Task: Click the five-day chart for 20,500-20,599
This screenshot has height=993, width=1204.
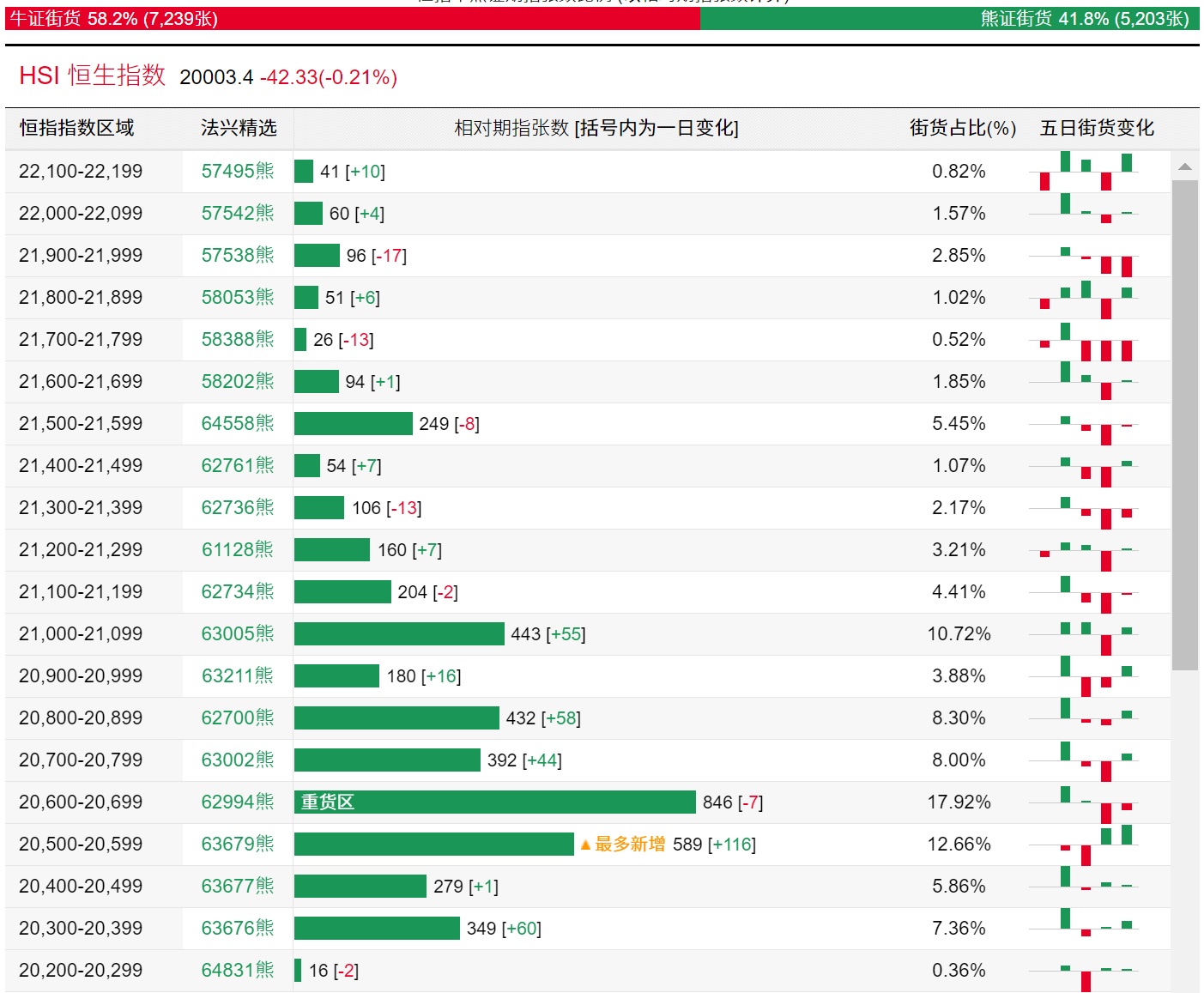Action: tap(1086, 845)
